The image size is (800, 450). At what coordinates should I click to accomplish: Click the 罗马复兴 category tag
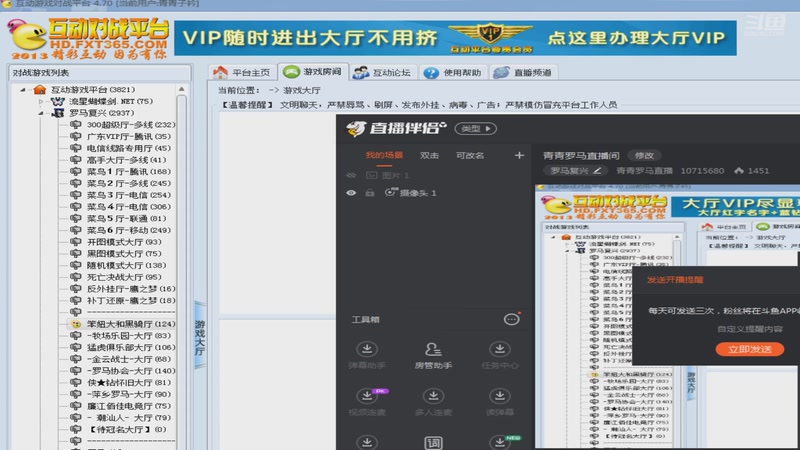tap(576, 170)
